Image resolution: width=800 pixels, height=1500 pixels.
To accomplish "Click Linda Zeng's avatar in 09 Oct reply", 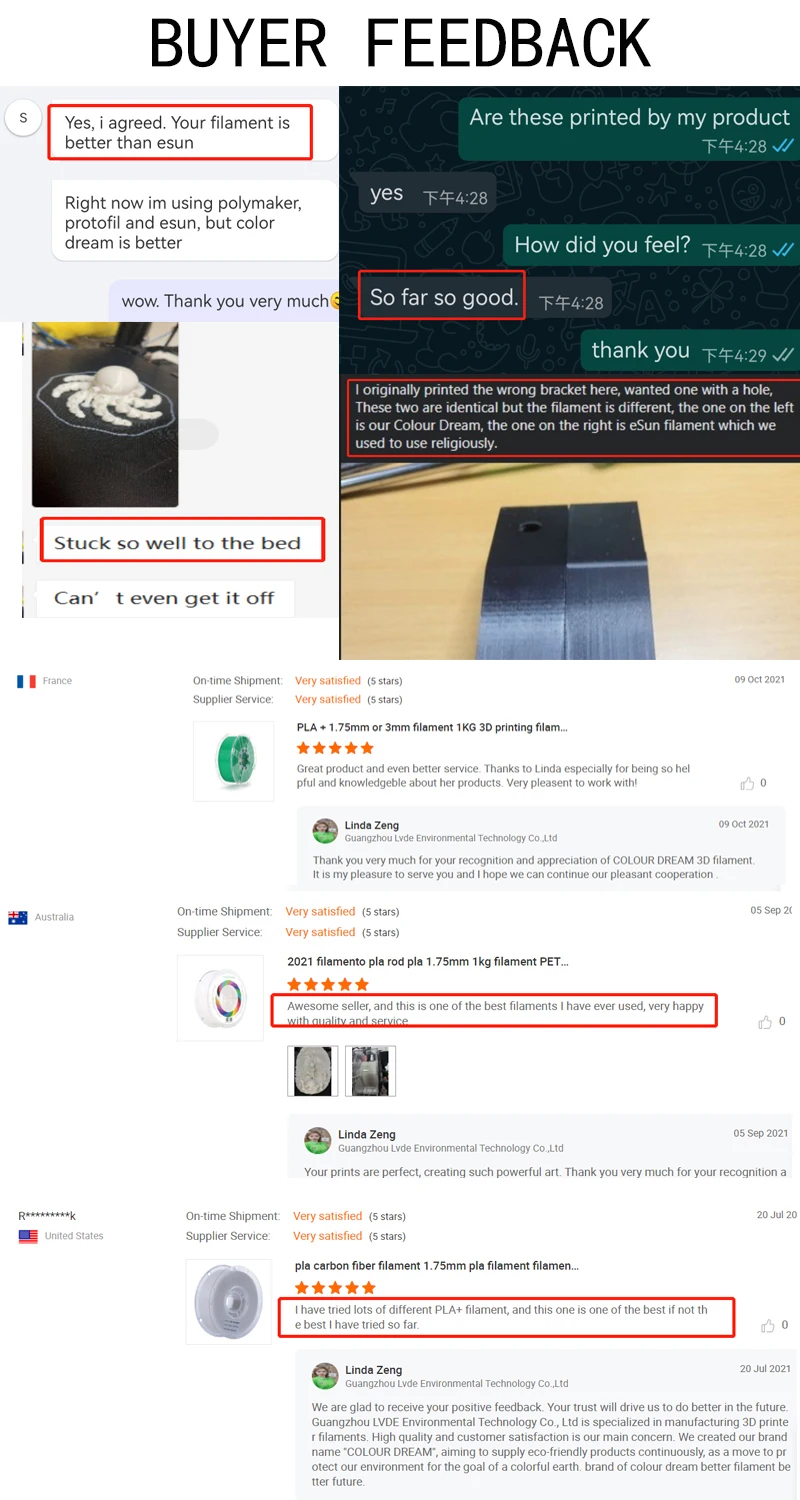I will [x=325, y=831].
